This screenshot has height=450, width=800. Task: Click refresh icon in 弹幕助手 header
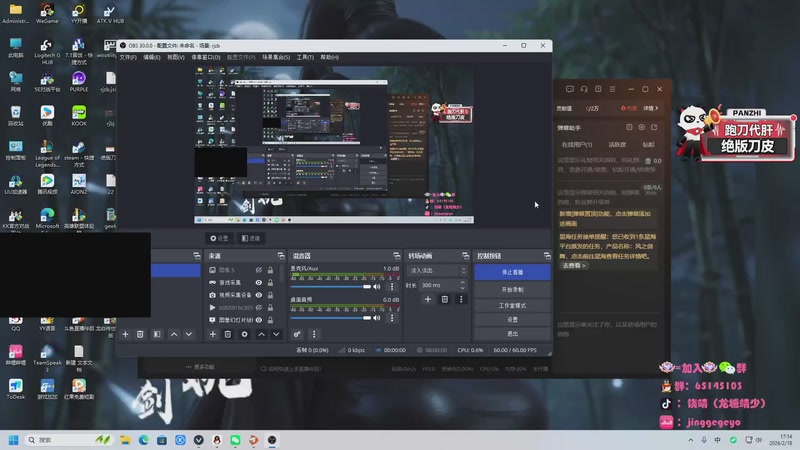[x=654, y=127]
